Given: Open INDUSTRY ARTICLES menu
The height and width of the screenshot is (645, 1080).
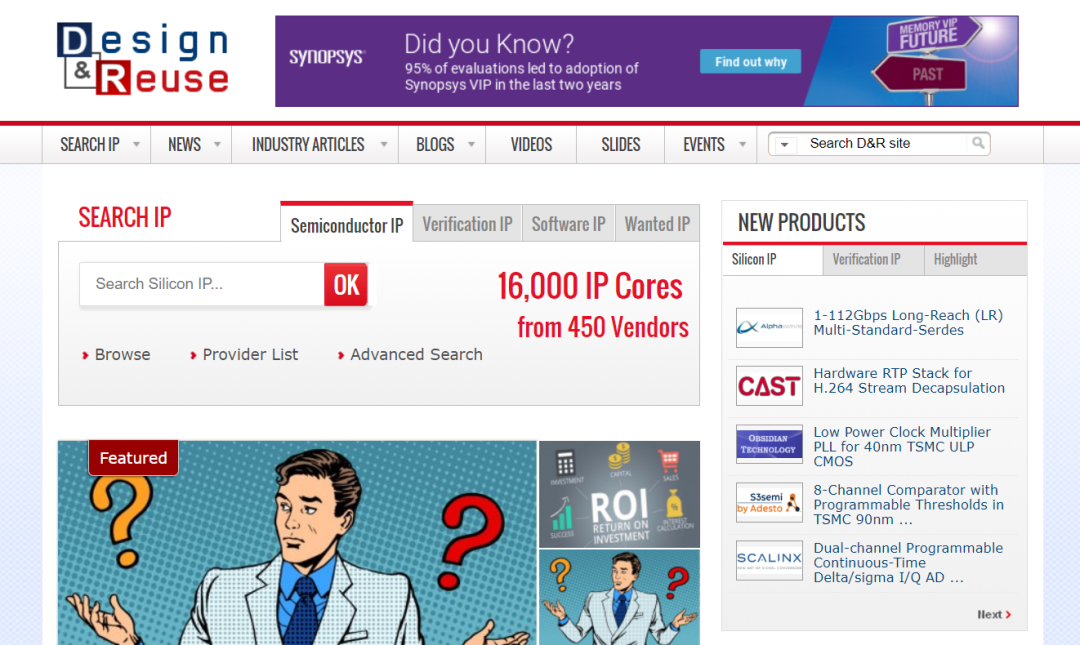Looking at the screenshot, I should tap(308, 145).
